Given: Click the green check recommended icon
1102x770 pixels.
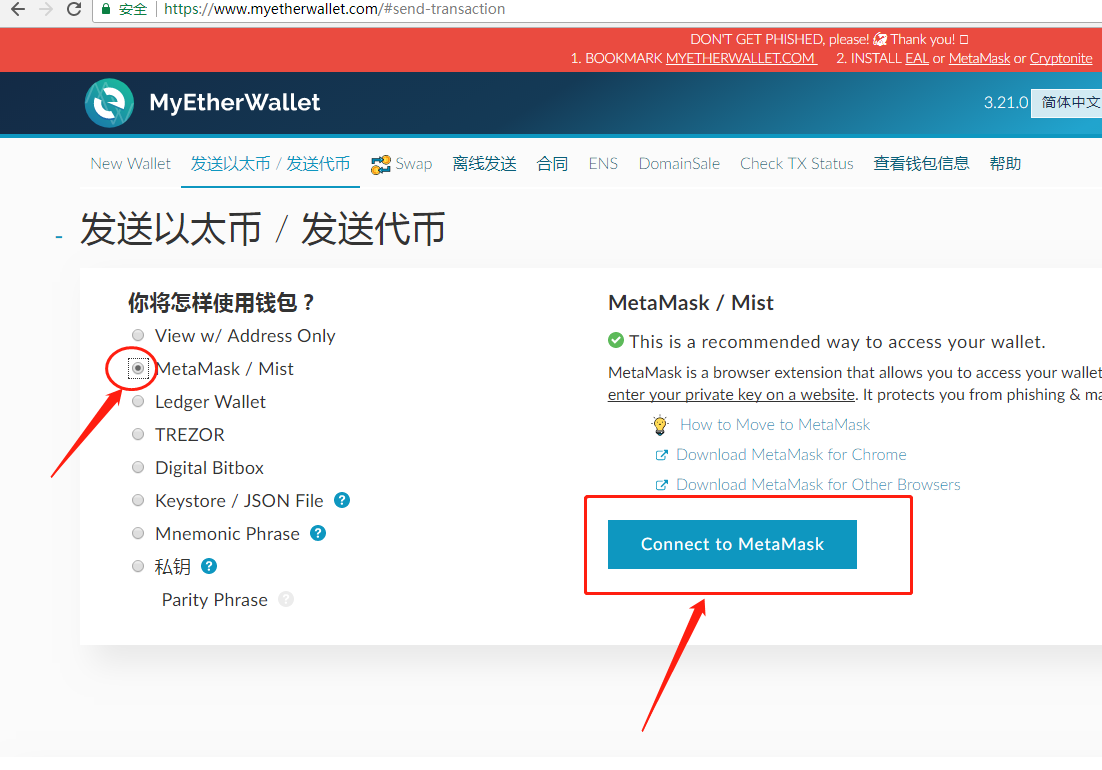Looking at the screenshot, I should (616, 341).
